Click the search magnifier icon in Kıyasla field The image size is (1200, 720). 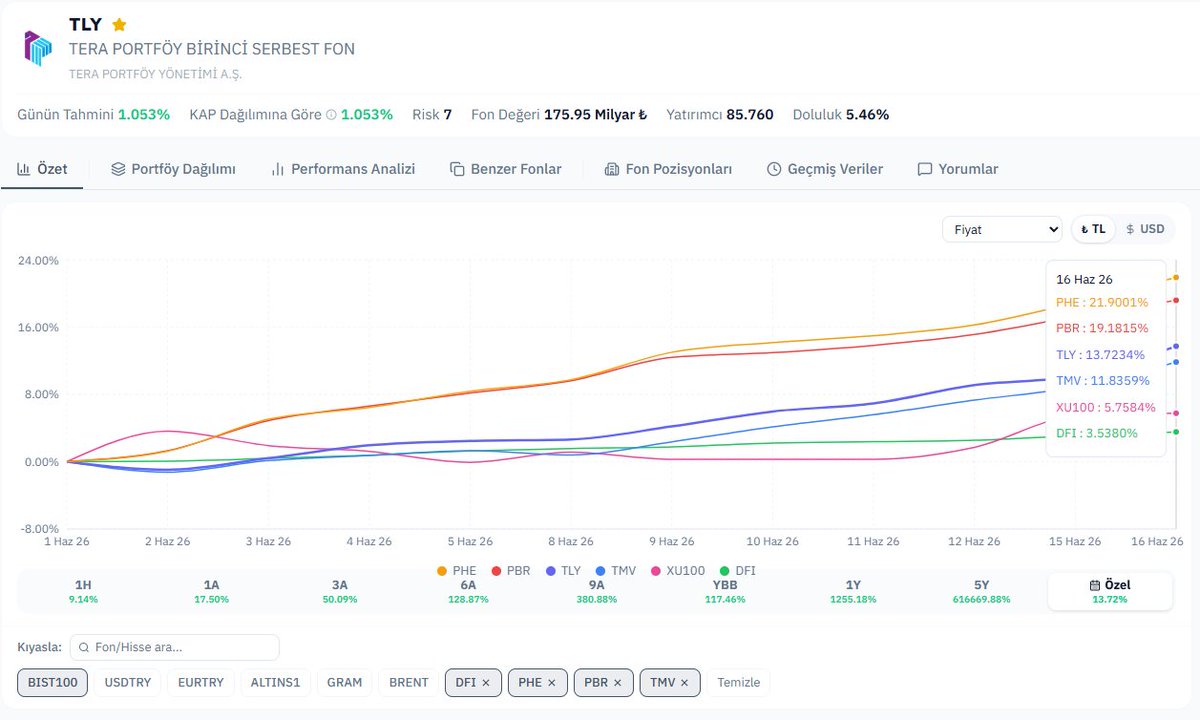(x=86, y=647)
